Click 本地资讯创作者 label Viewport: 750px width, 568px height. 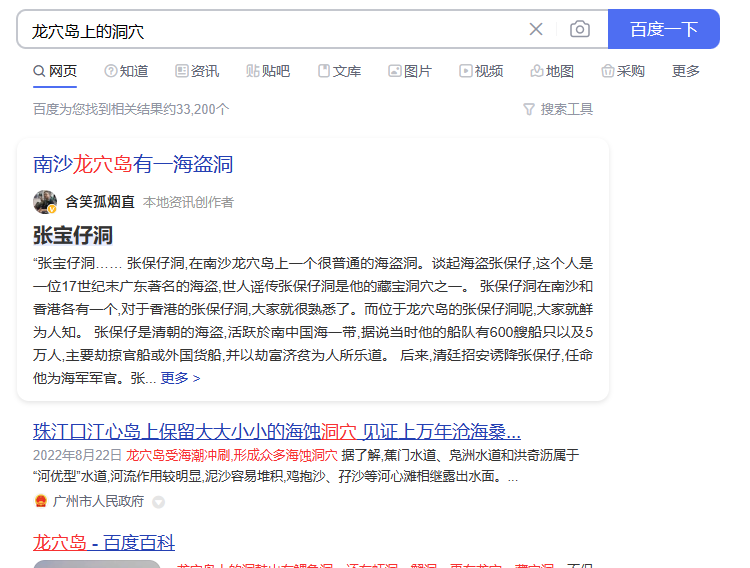(x=188, y=202)
